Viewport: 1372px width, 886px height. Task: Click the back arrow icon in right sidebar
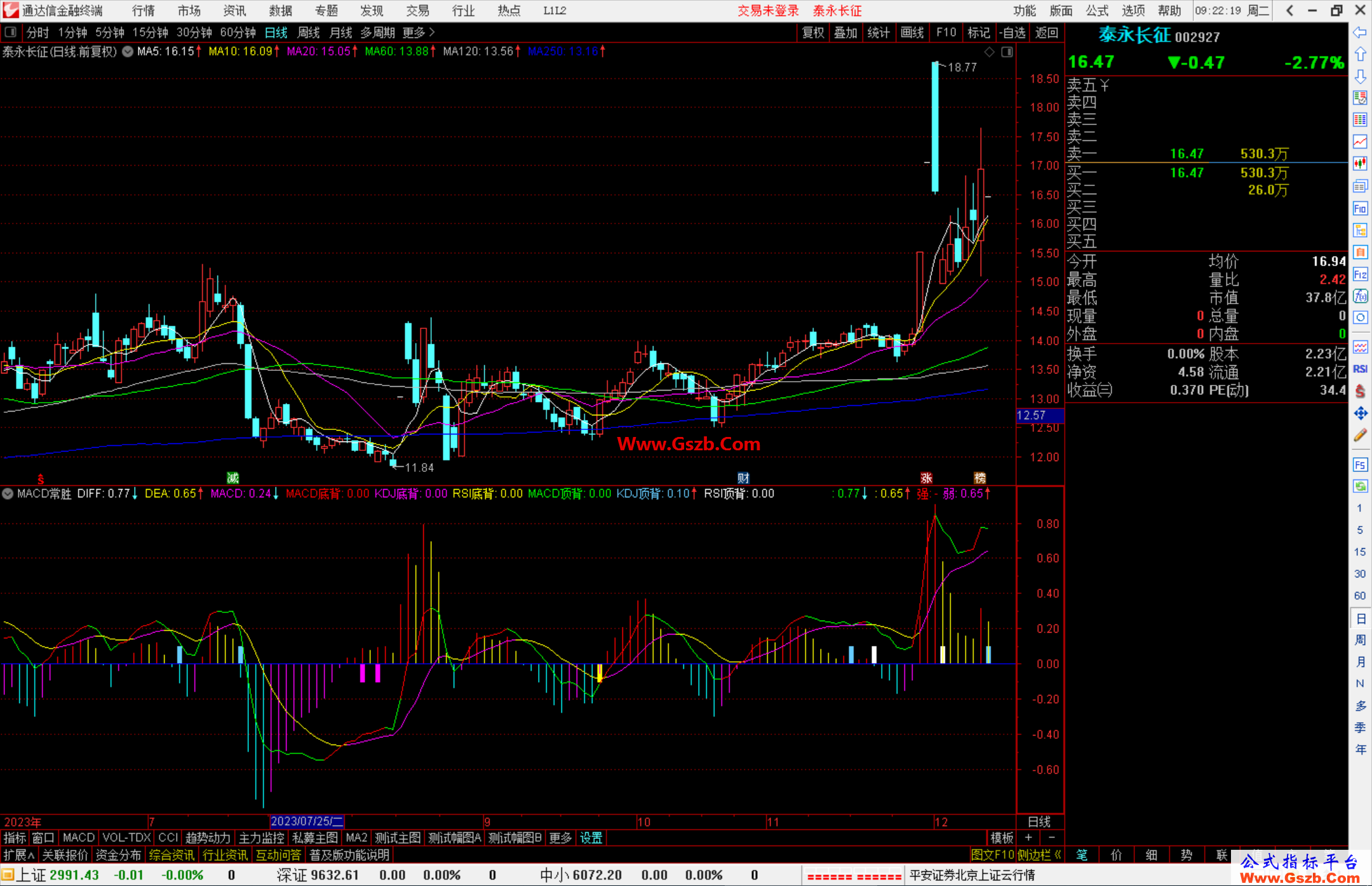pos(1360,32)
